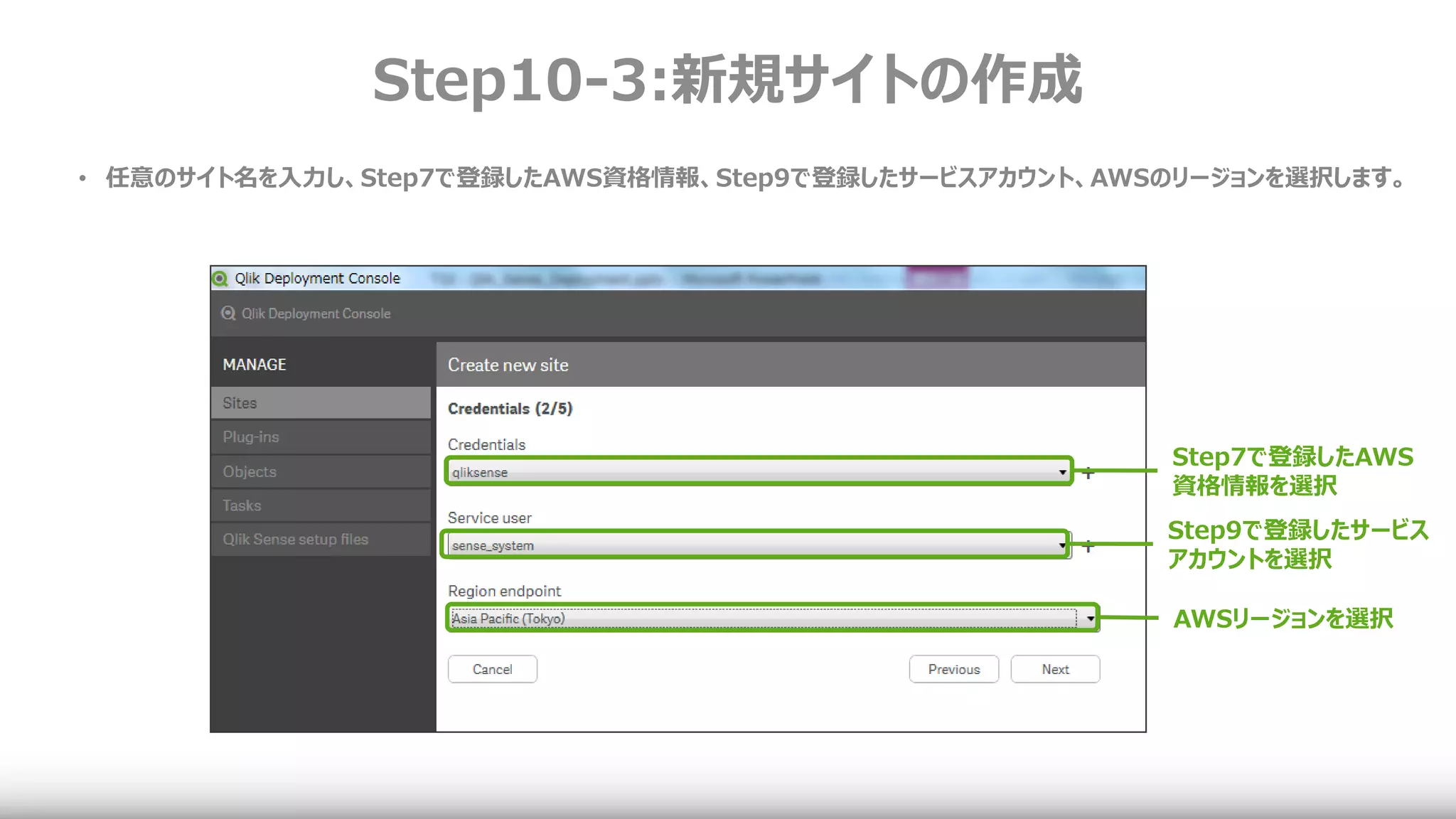1456x819 pixels.
Task: Add new service user with plus icon
Action: (x=1088, y=546)
